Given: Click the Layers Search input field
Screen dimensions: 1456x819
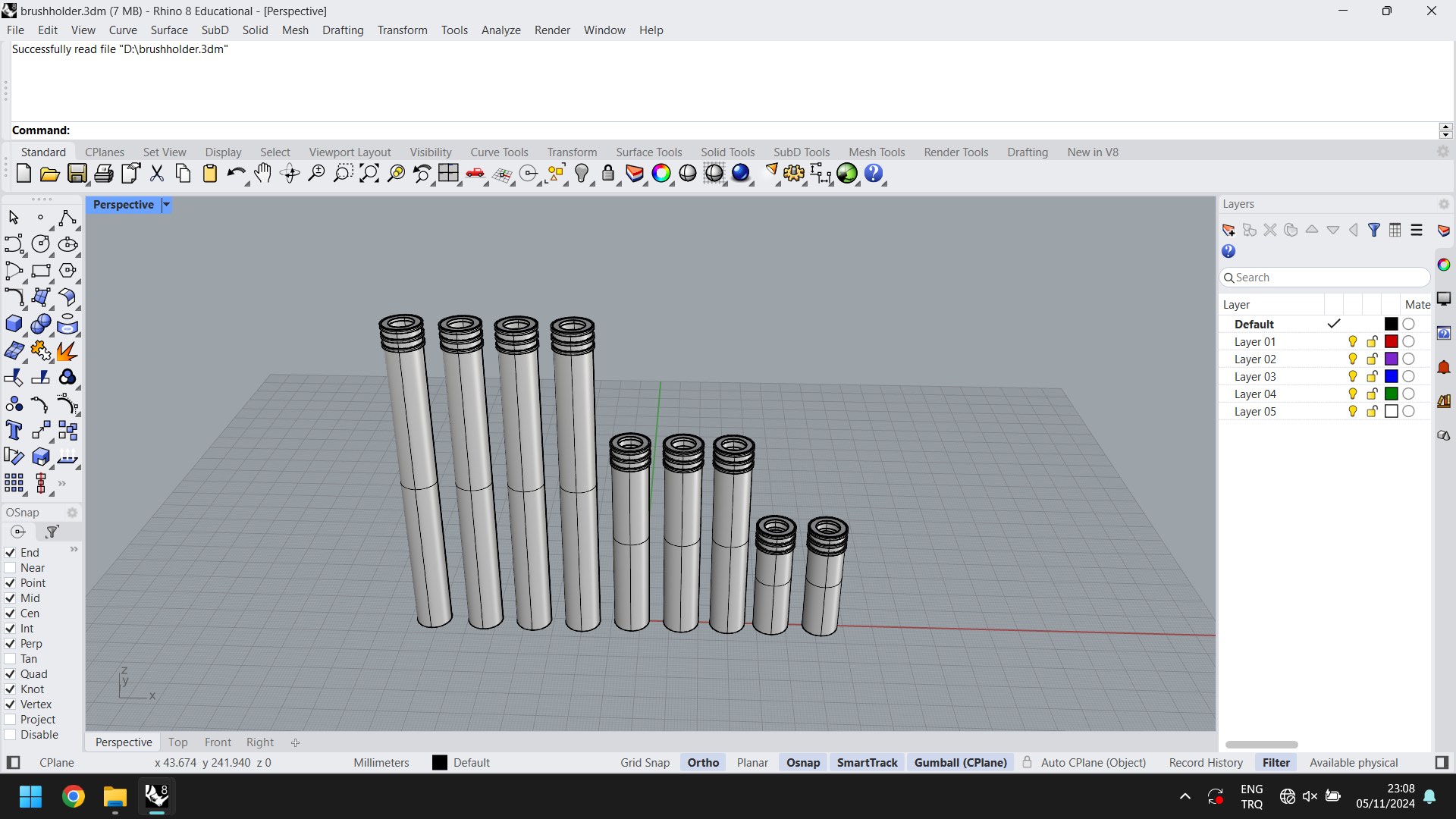Looking at the screenshot, I should click(x=1324, y=278).
